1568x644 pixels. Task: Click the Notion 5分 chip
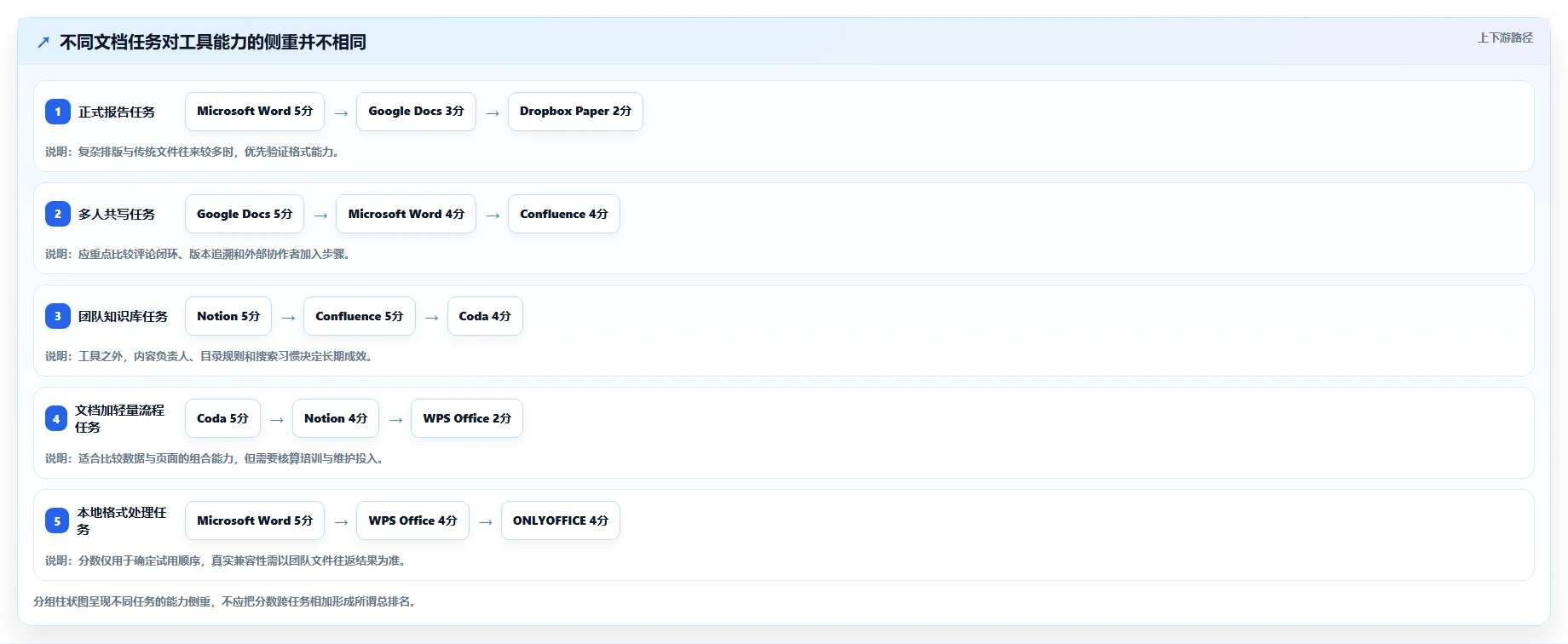click(228, 316)
